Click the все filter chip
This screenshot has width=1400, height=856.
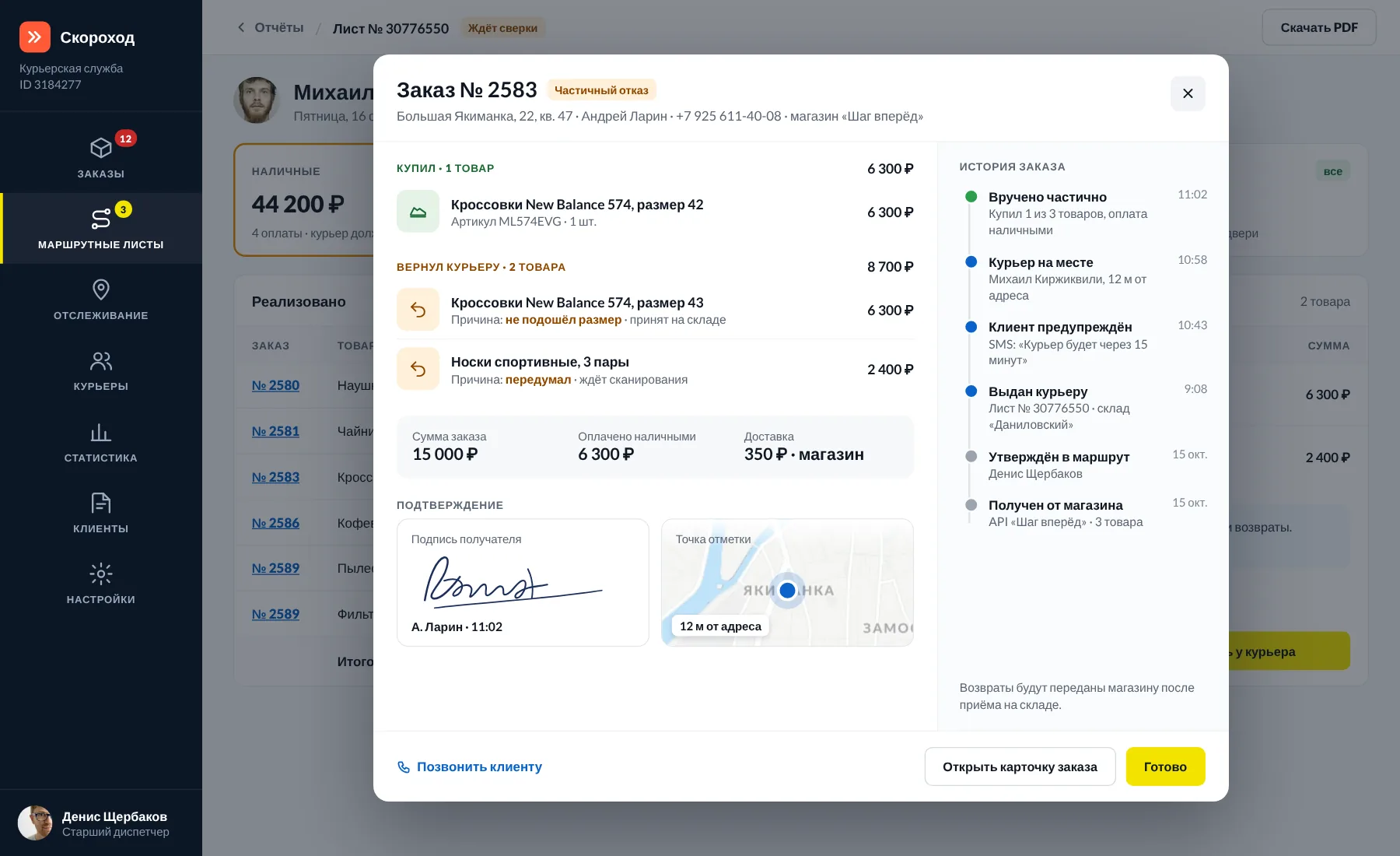[x=1332, y=171]
